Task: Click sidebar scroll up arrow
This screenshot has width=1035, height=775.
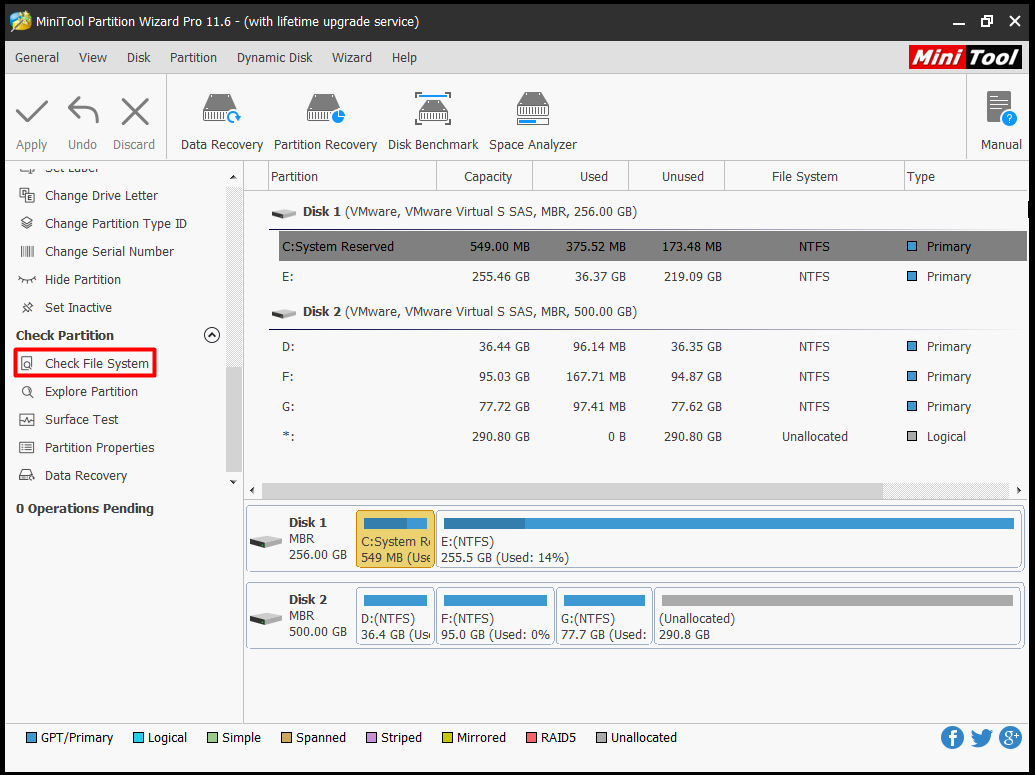Action: point(233,177)
